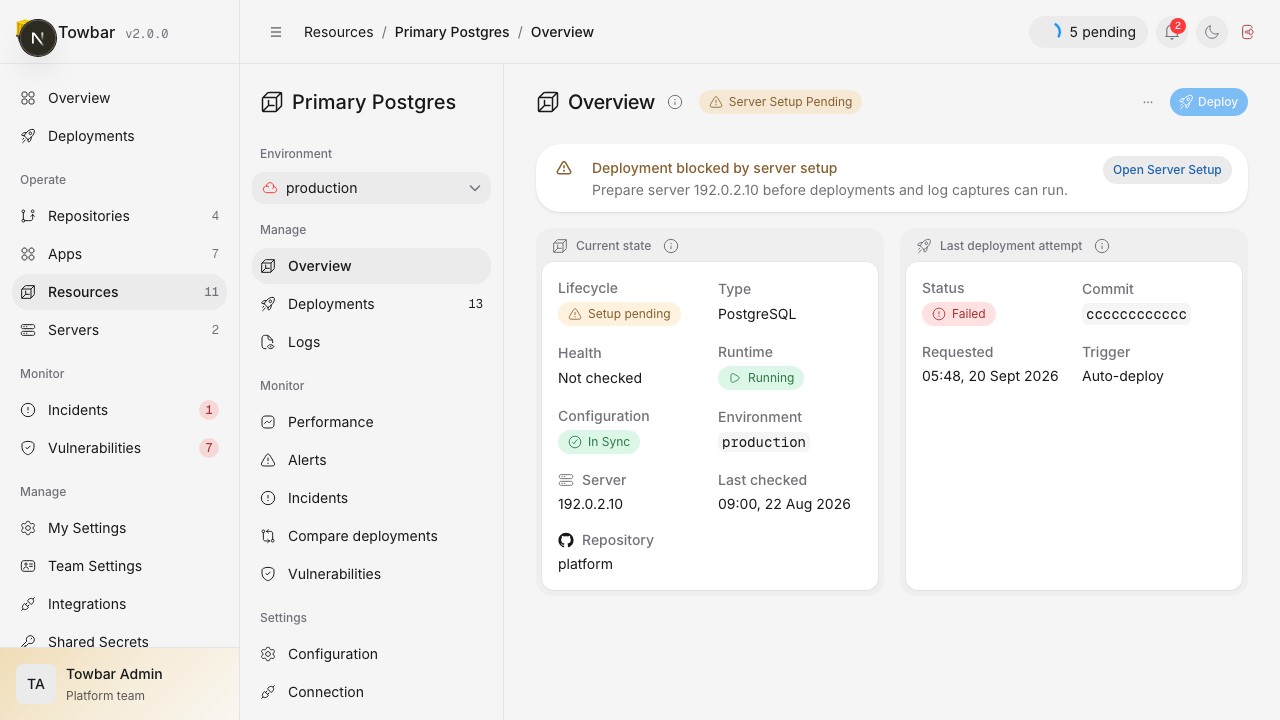The height and width of the screenshot is (720, 1280).
Task: Expand the production environment dropdown
Action: tap(372, 188)
